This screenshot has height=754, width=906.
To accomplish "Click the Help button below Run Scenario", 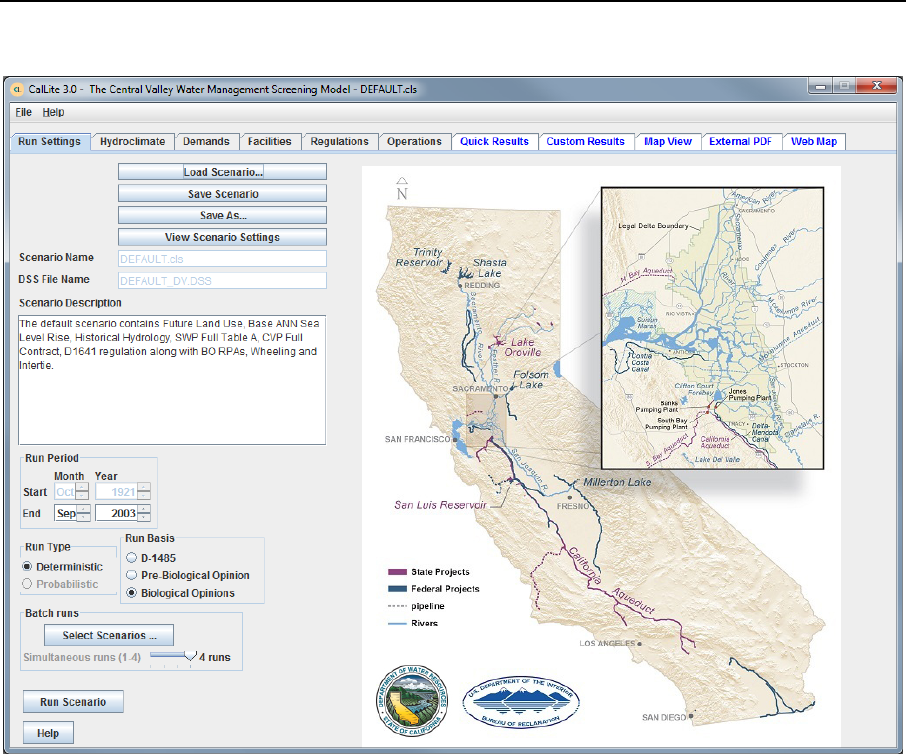I will pyautogui.click(x=48, y=733).
